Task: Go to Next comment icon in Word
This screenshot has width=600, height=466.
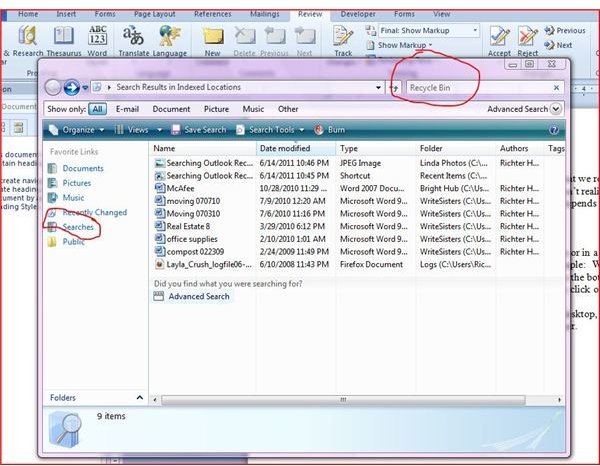Action: click(305, 36)
